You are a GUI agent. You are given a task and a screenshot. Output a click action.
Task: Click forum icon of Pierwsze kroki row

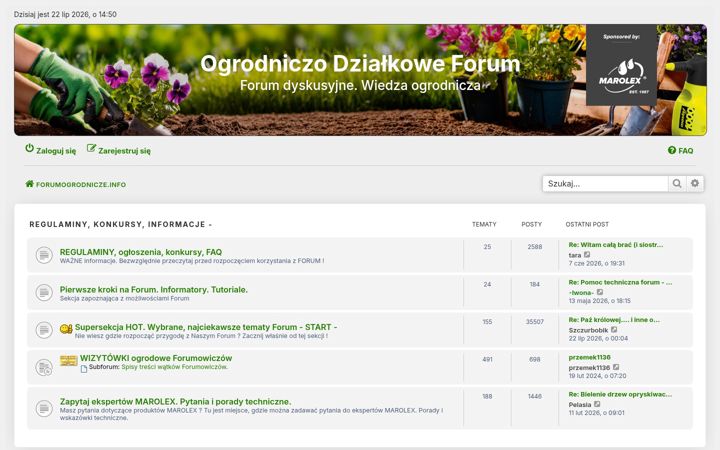click(44, 292)
